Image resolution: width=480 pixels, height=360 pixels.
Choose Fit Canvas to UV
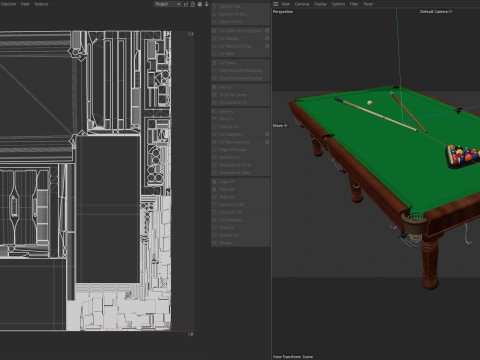tap(240, 102)
